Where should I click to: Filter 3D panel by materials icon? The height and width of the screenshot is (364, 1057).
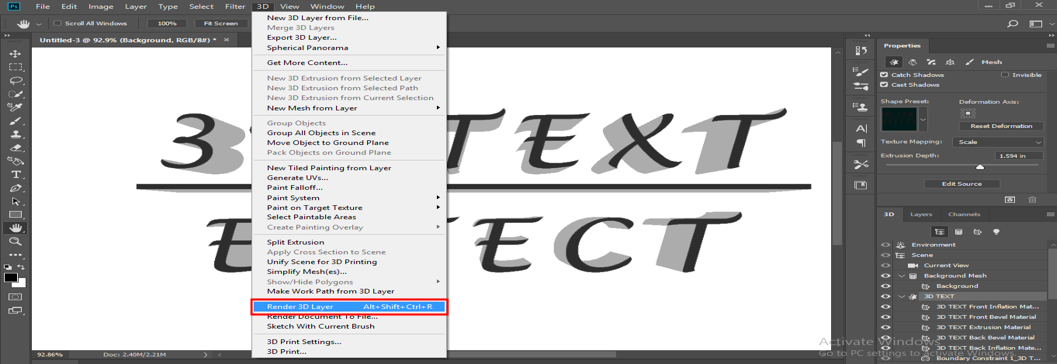pyautogui.click(x=977, y=231)
